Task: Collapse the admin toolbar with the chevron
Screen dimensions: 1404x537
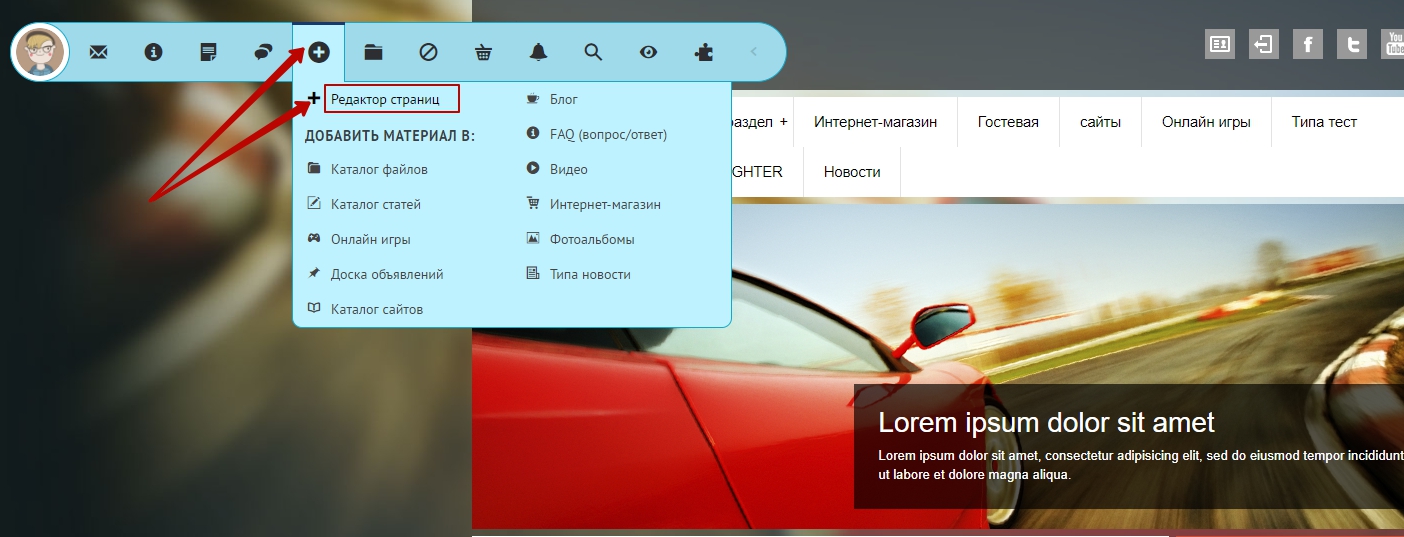Action: coord(753,52)
